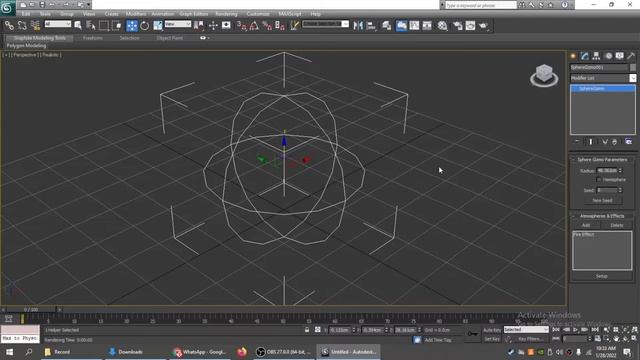
Task: Select the Unlink Selection tool
Action: pos(22,26)
